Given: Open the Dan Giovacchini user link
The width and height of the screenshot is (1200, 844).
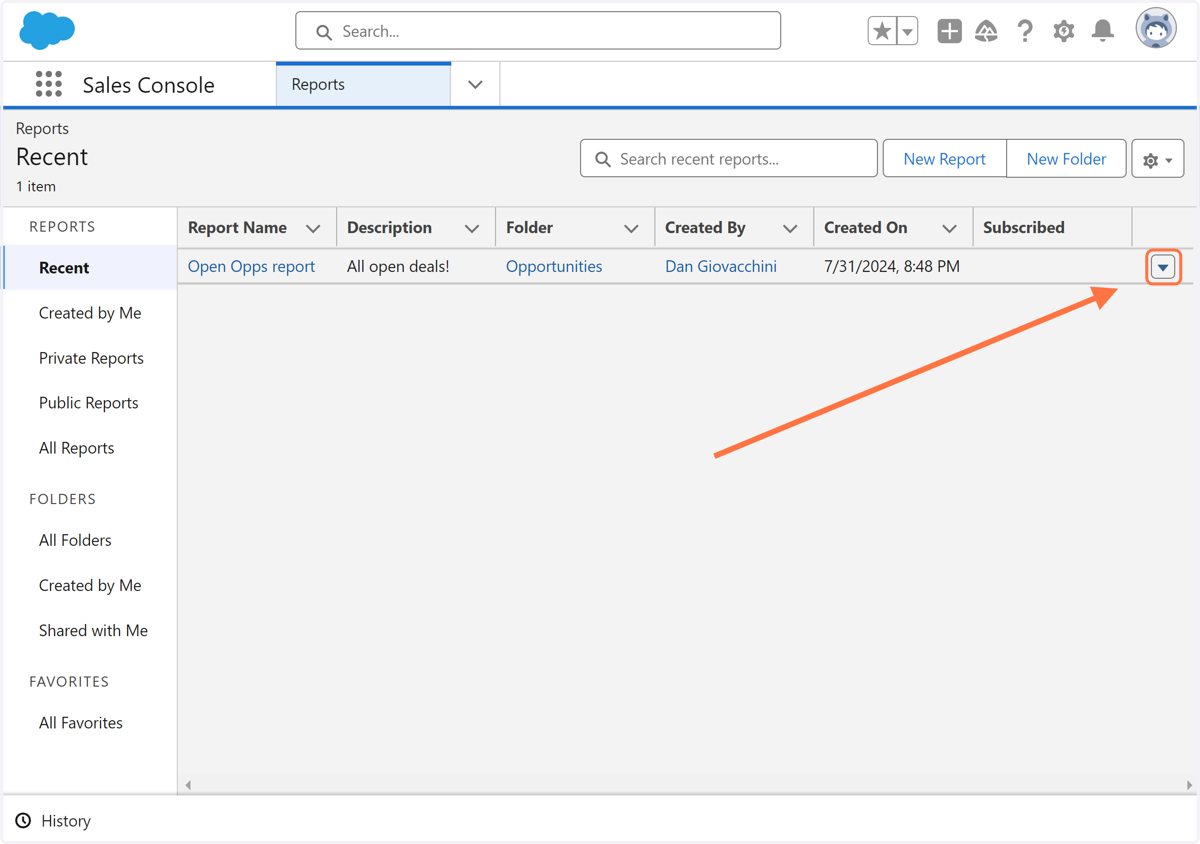Looking at the screenshot, I should point(721,266).
